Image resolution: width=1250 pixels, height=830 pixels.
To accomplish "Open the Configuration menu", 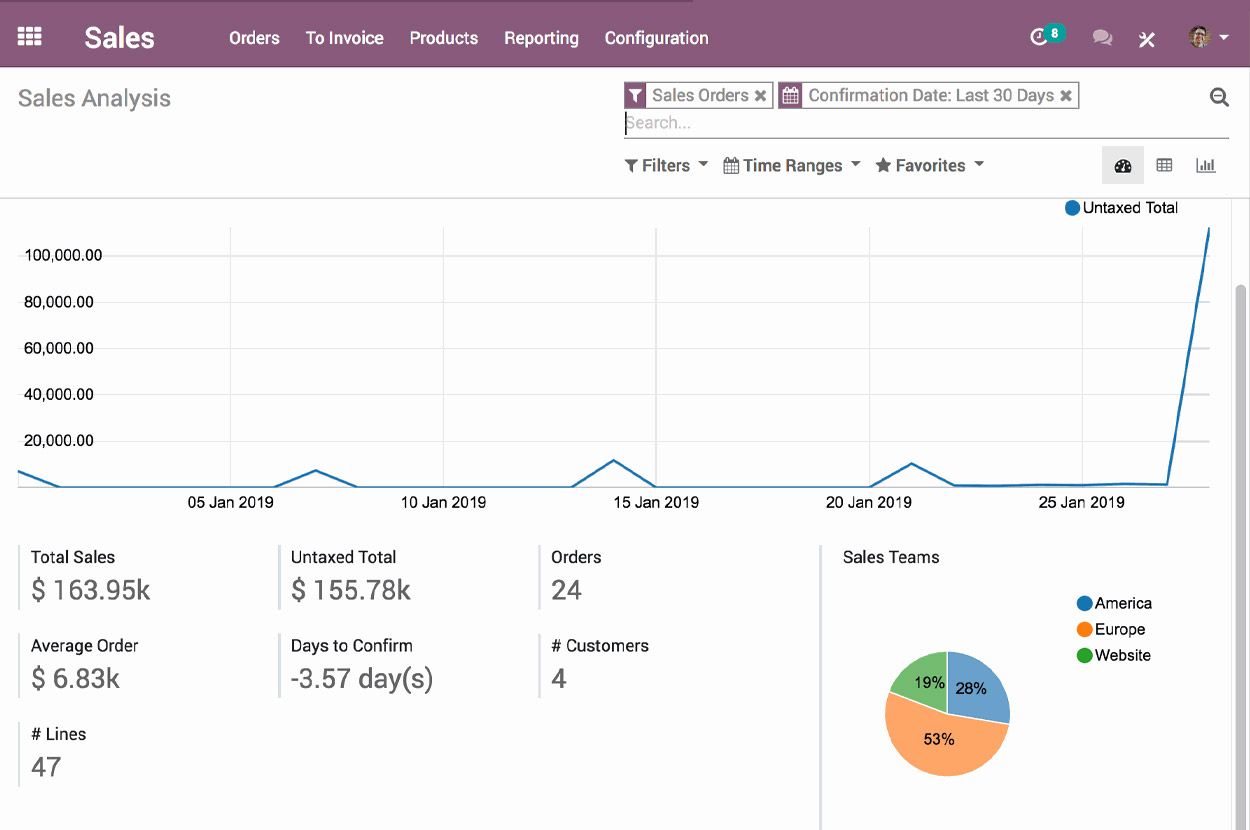I will click(x=656, y=38).
